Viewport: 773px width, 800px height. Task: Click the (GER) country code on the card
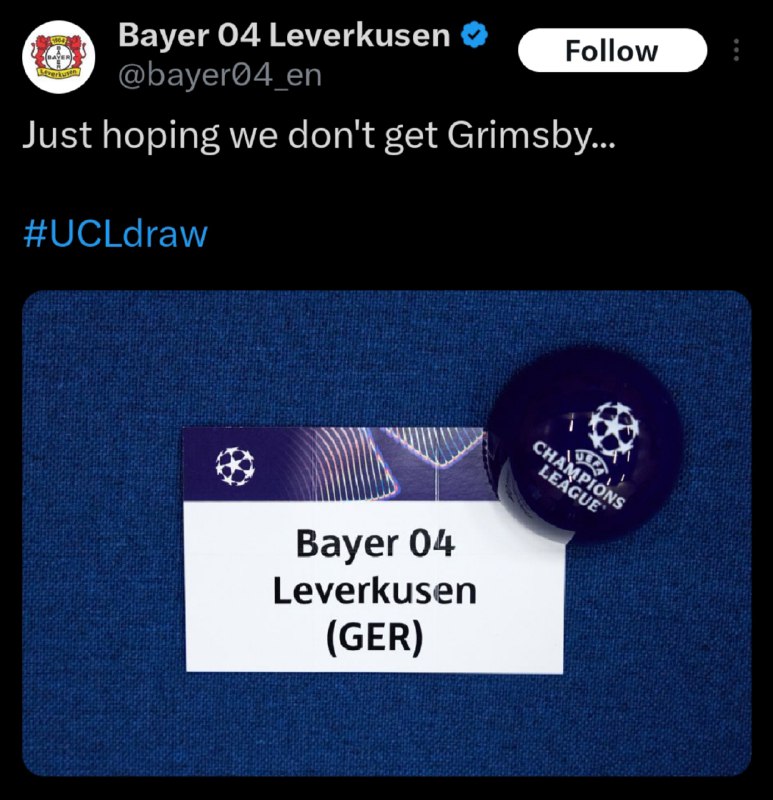(375, 638)
